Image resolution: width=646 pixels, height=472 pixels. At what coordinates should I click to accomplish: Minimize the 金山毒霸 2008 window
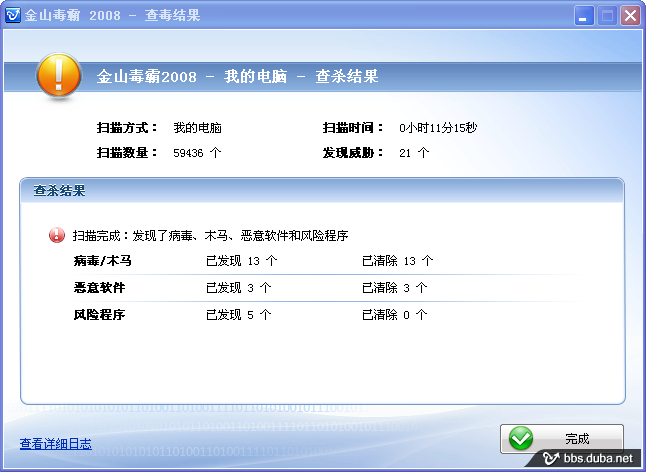585,15
